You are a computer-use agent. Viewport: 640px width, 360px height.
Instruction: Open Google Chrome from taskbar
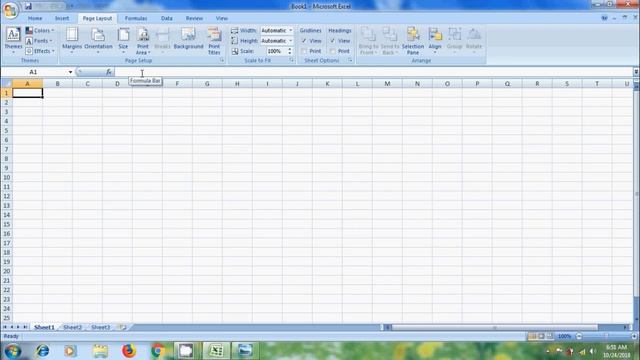pos(158,351)
